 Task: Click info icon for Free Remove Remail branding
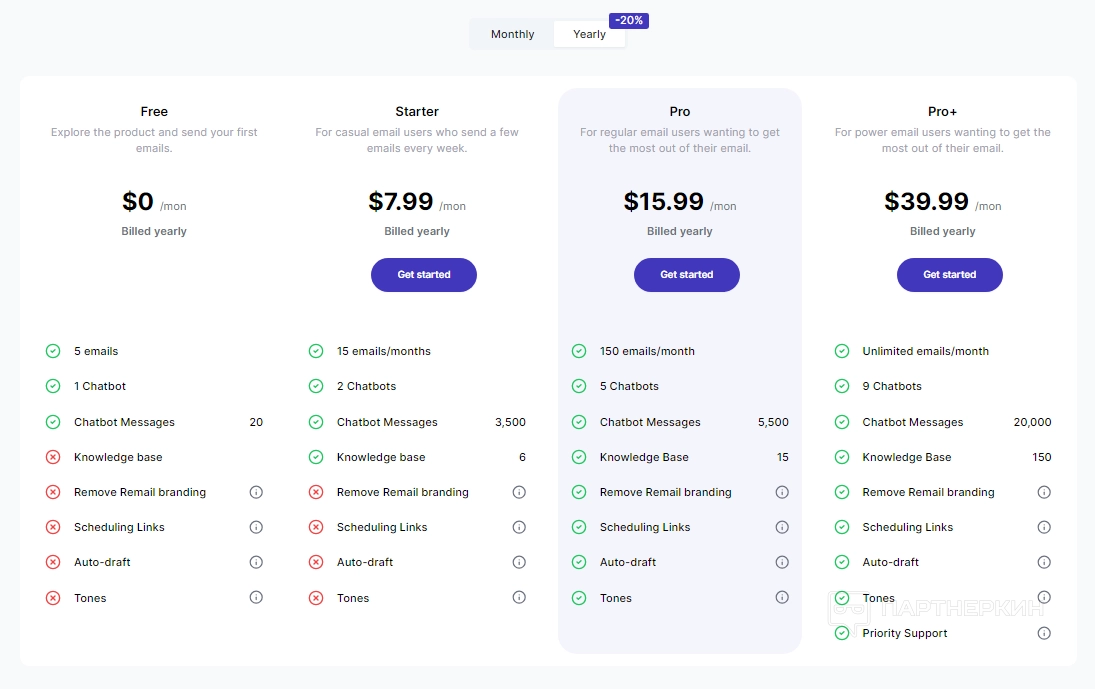tap(256, 492)
